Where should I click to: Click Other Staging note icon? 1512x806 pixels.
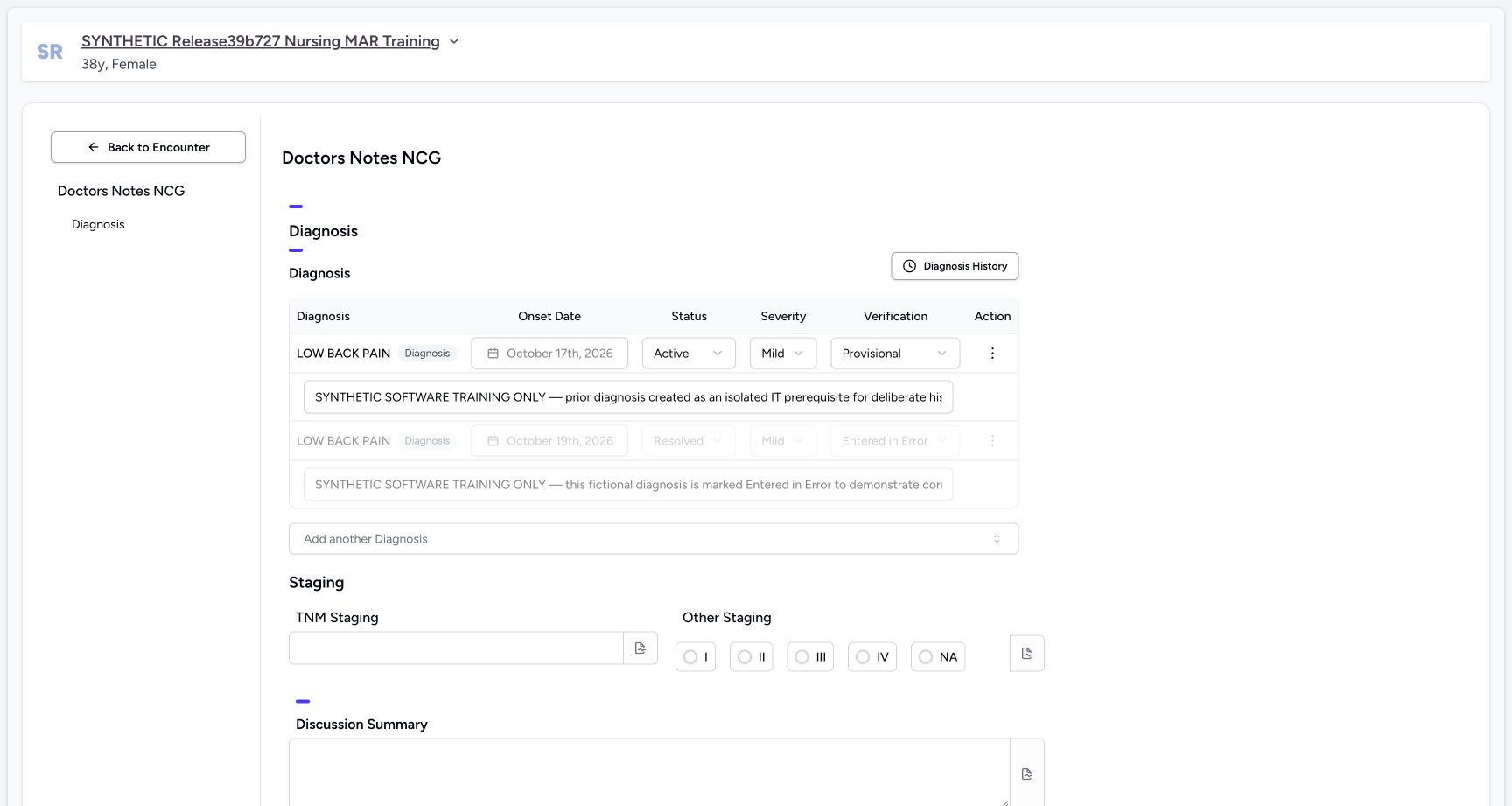(1027, 654)
